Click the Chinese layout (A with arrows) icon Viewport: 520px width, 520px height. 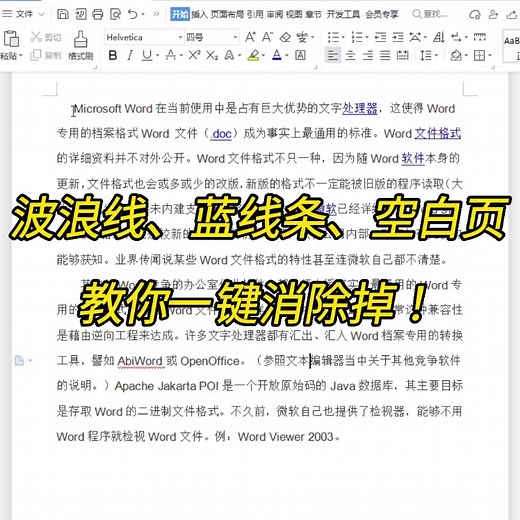(415, 37)
